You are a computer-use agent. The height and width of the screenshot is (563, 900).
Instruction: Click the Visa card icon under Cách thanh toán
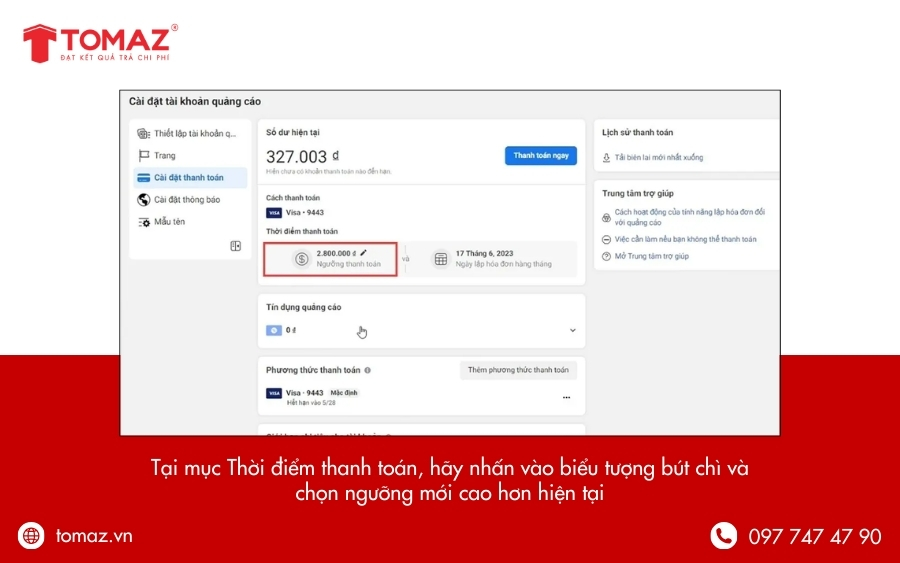(274, 212)
